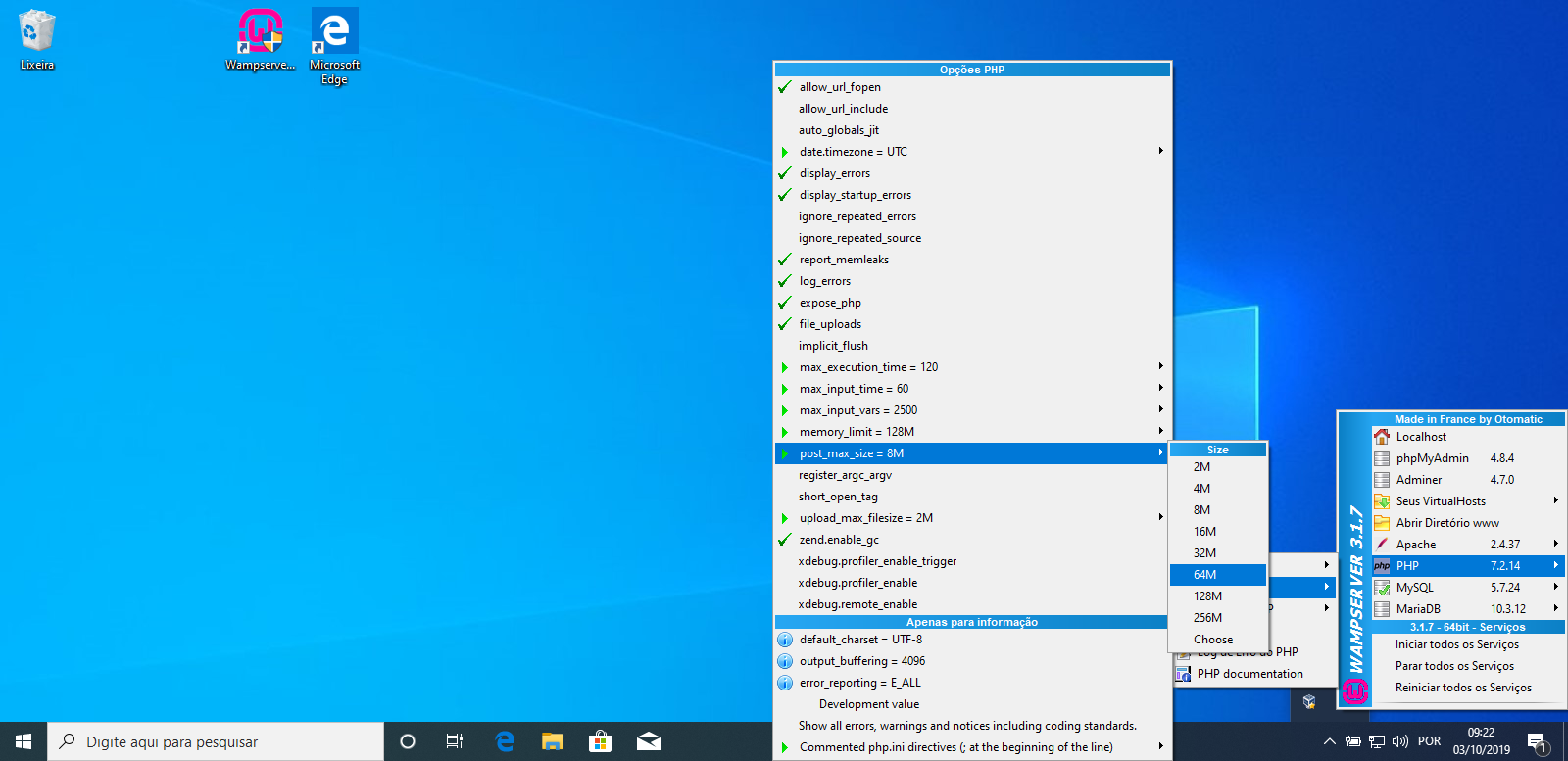The image size is (1568, 761).
Task: Select Choose in Size menu
Action: click(1218, 640)
